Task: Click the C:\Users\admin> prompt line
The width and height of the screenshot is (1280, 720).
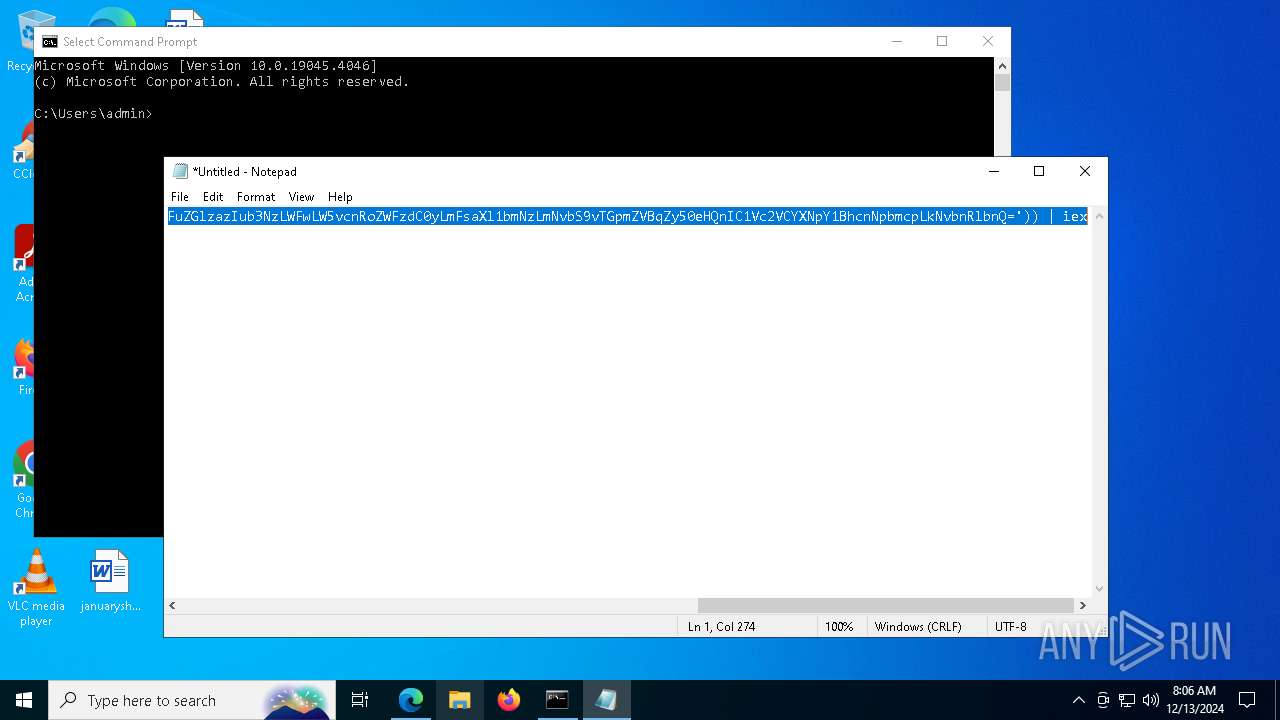Action: (94, 114)
